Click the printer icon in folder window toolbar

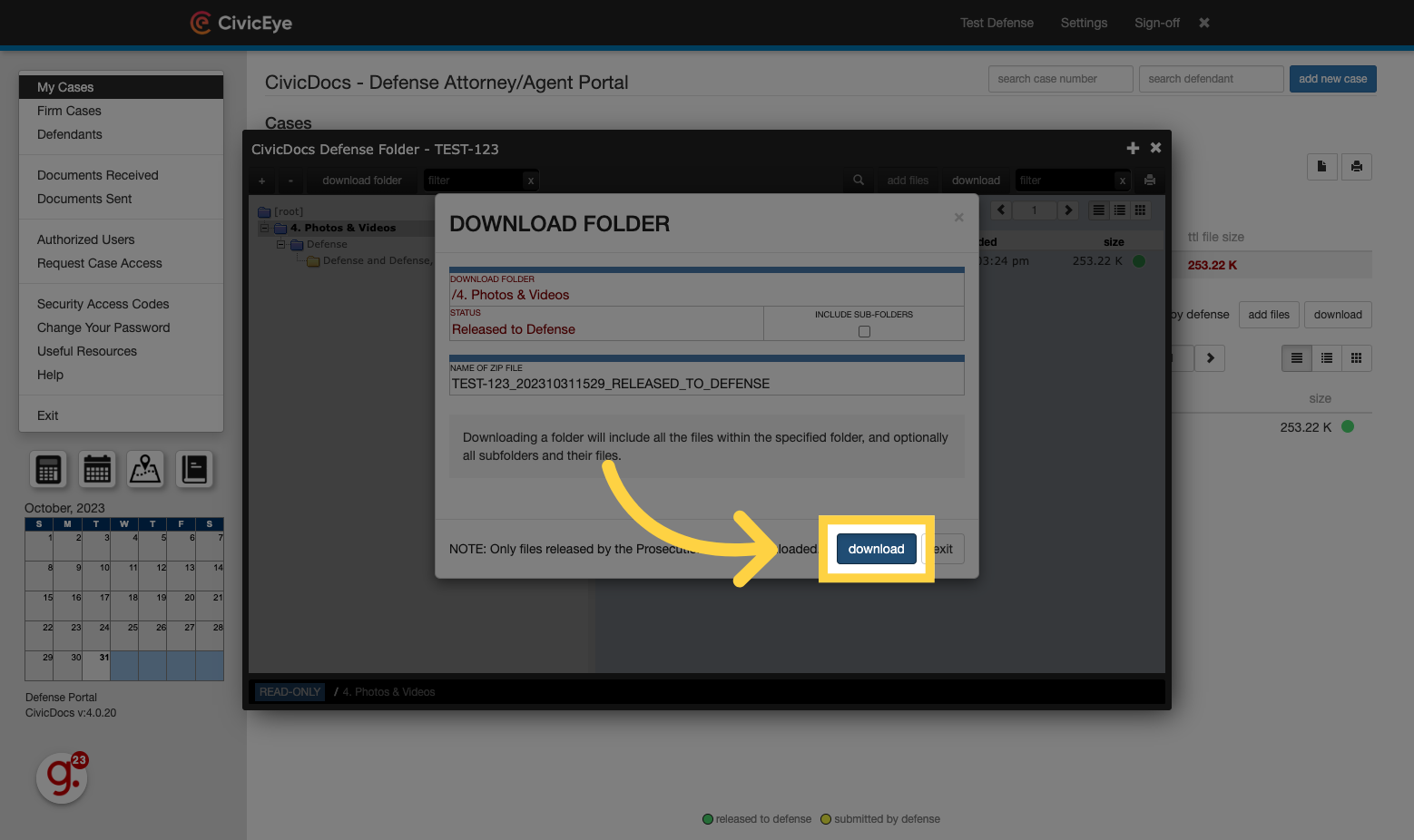coord(1150,181)
